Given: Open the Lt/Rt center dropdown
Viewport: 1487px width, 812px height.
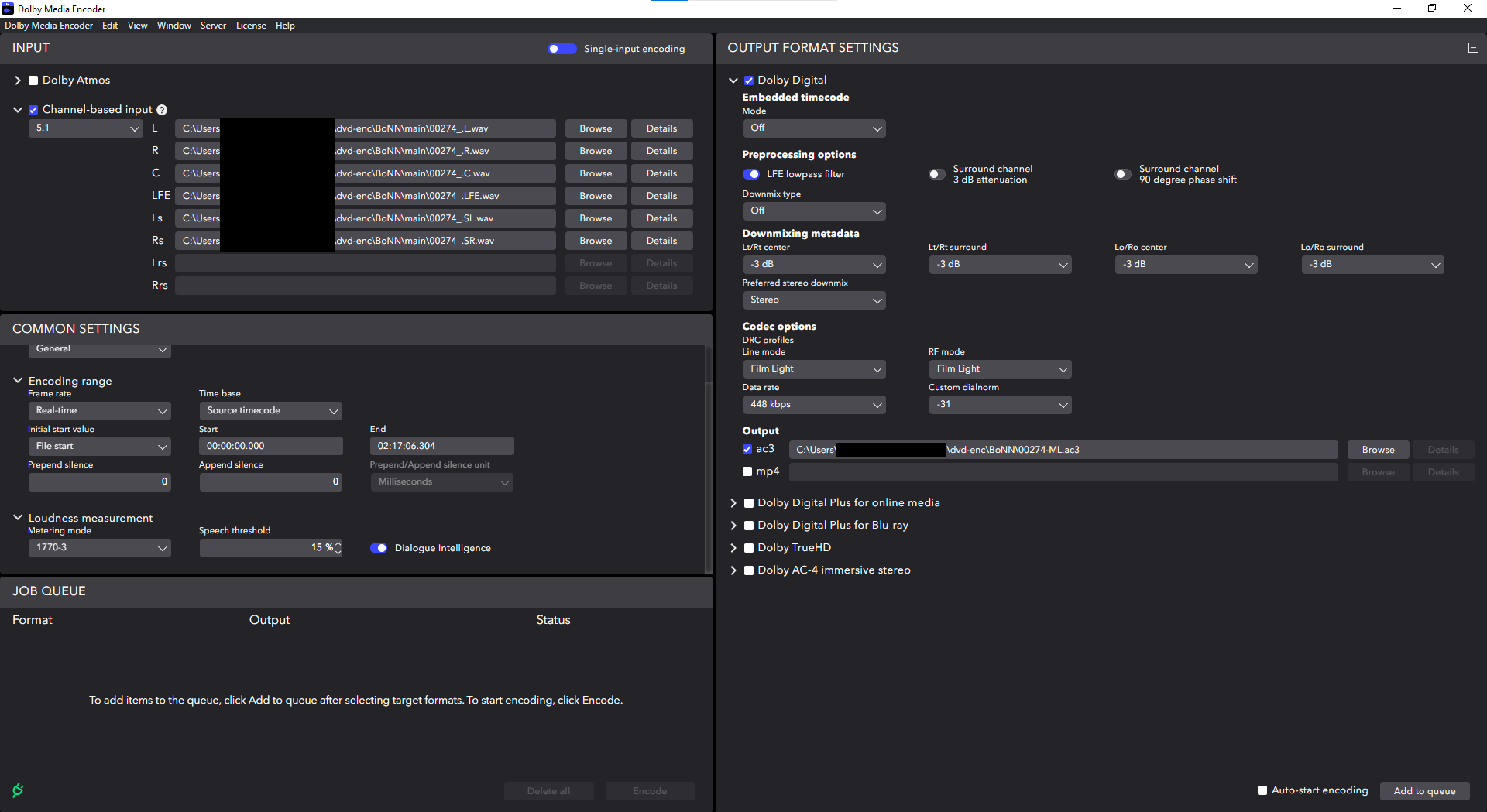Looking at the screenshot, I should point(814,265).
